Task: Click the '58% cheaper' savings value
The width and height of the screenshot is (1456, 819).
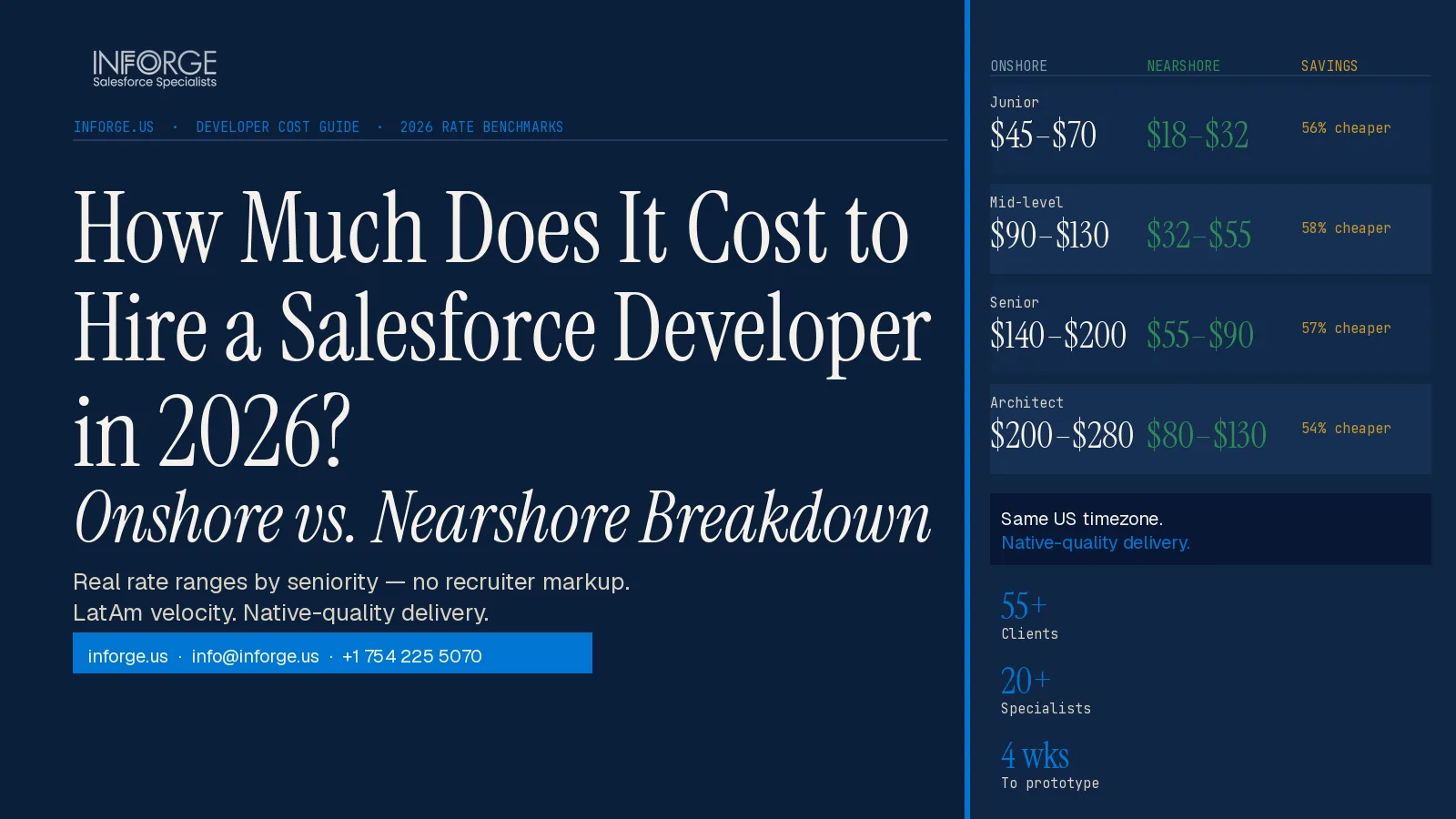Action: [x=1346, y=228]
